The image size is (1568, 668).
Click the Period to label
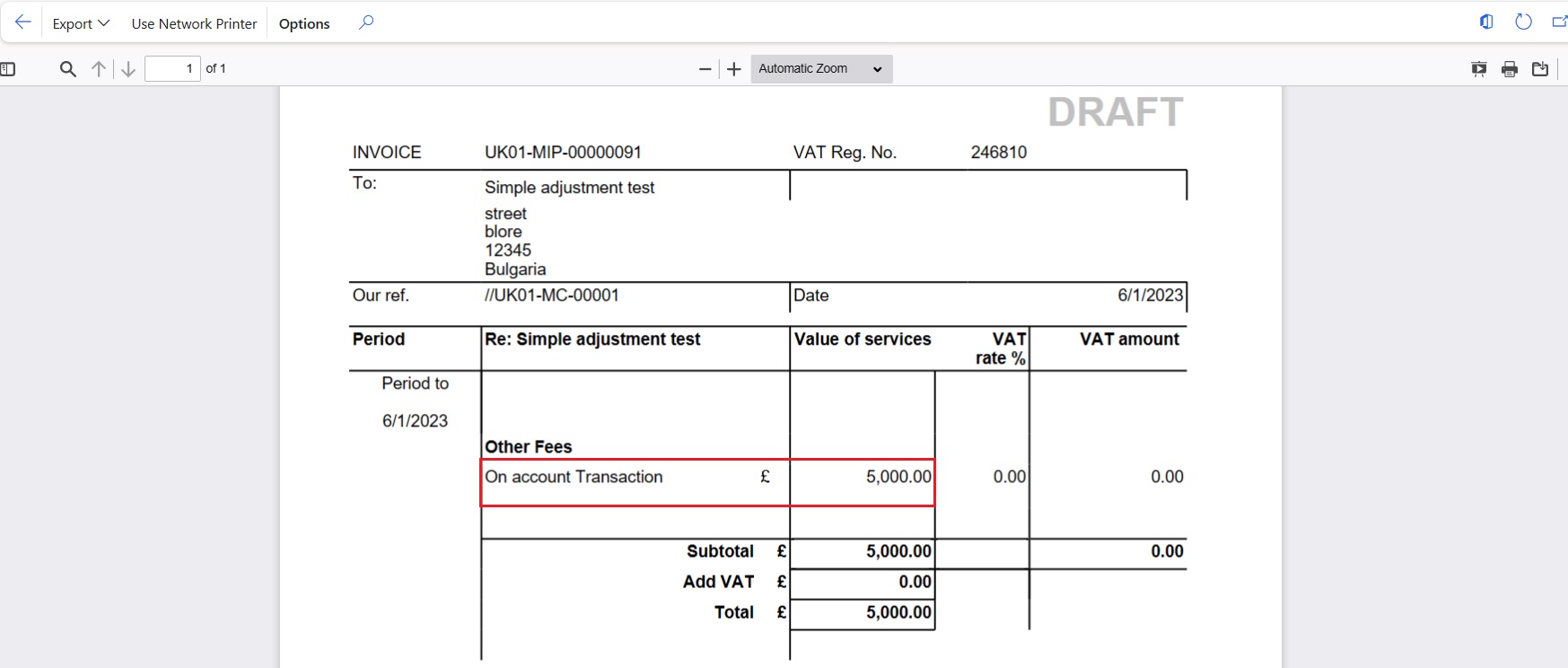415,383
